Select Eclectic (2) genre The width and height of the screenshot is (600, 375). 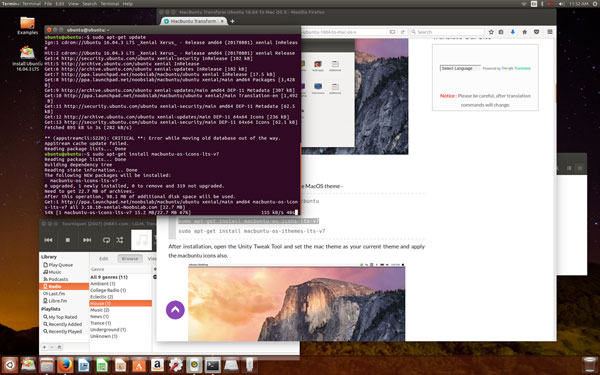click(121, 297)
